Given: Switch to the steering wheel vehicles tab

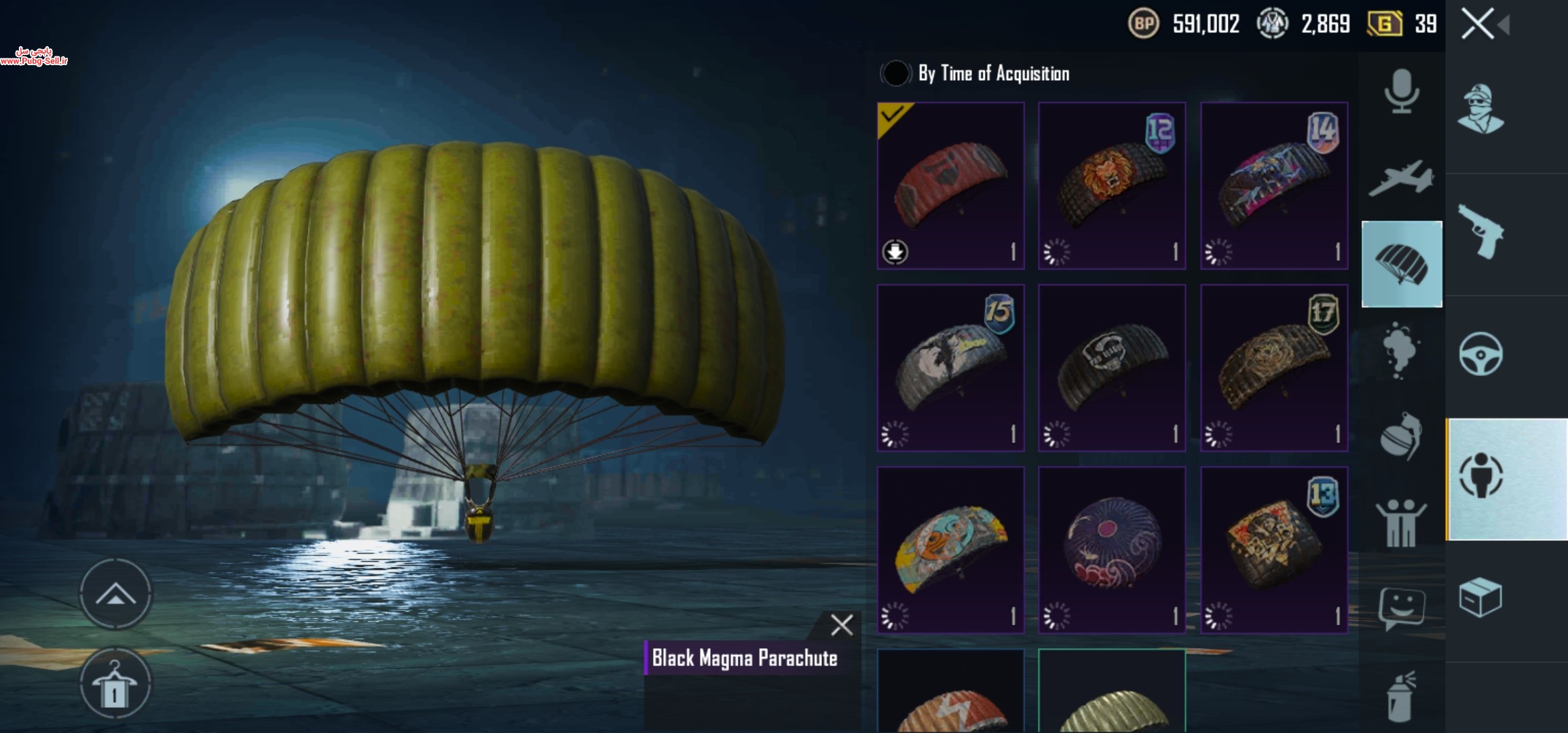Looking at the screenshot, I should pyautogui.click(x=1480, y=354).
